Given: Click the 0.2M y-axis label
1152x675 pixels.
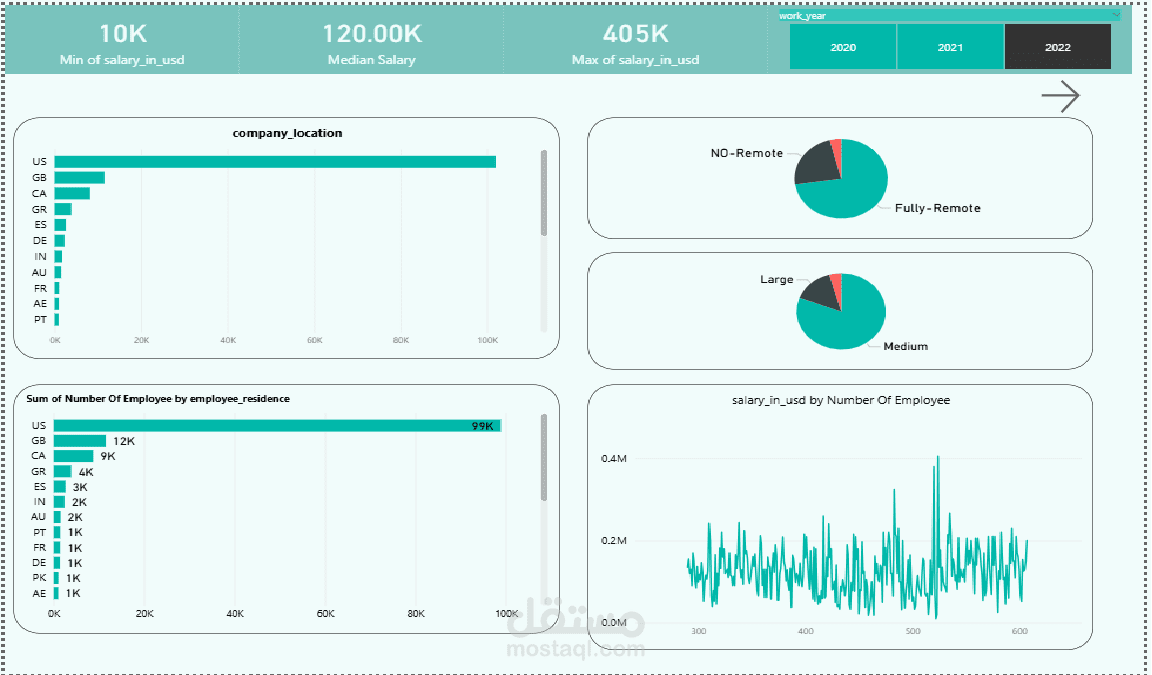Looking at the screenshot, I should click(x=614, y=541).
